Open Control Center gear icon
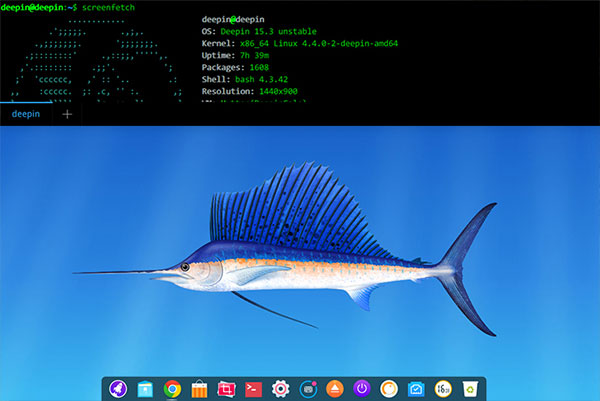Viewport: 600px width, 401px height. coord(280,389)
